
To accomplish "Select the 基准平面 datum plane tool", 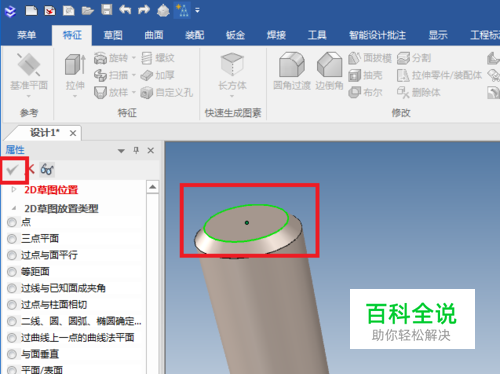I will [x=29, y=72].
